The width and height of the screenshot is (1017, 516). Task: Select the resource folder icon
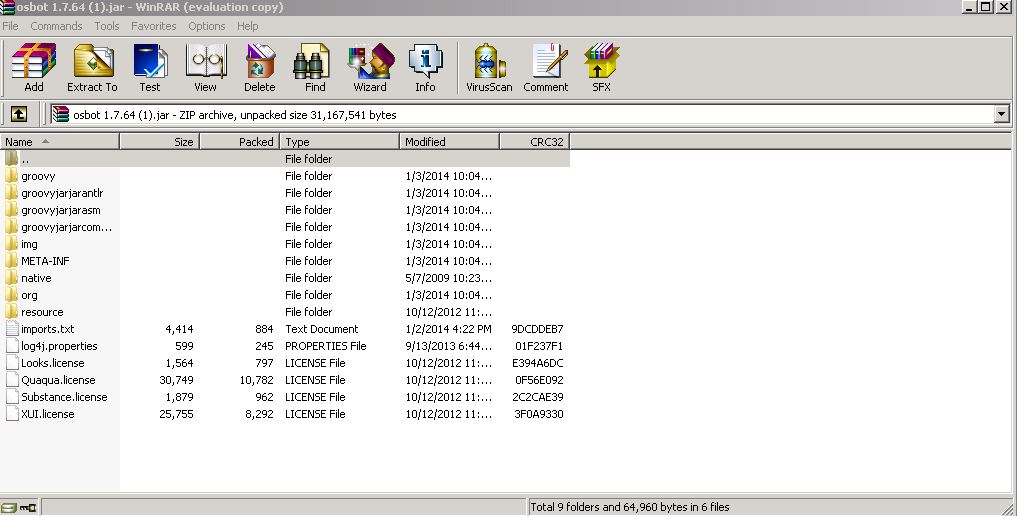click(11, 312)
